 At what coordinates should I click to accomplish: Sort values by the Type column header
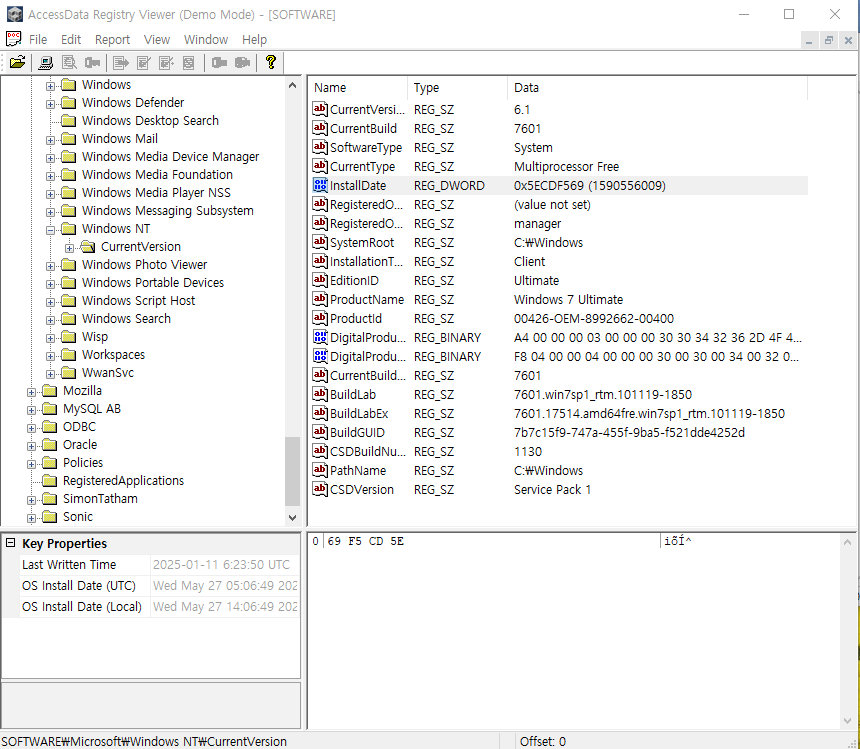(x=458, y=88)
